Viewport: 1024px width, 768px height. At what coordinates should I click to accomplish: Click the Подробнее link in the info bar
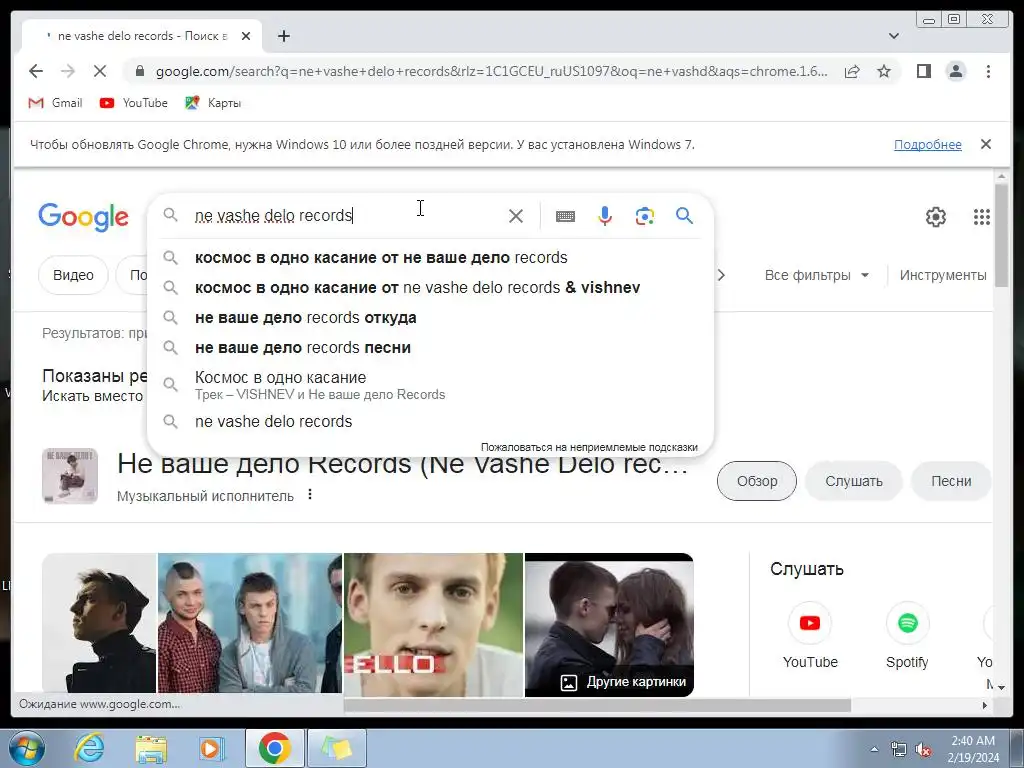[927, 144]
